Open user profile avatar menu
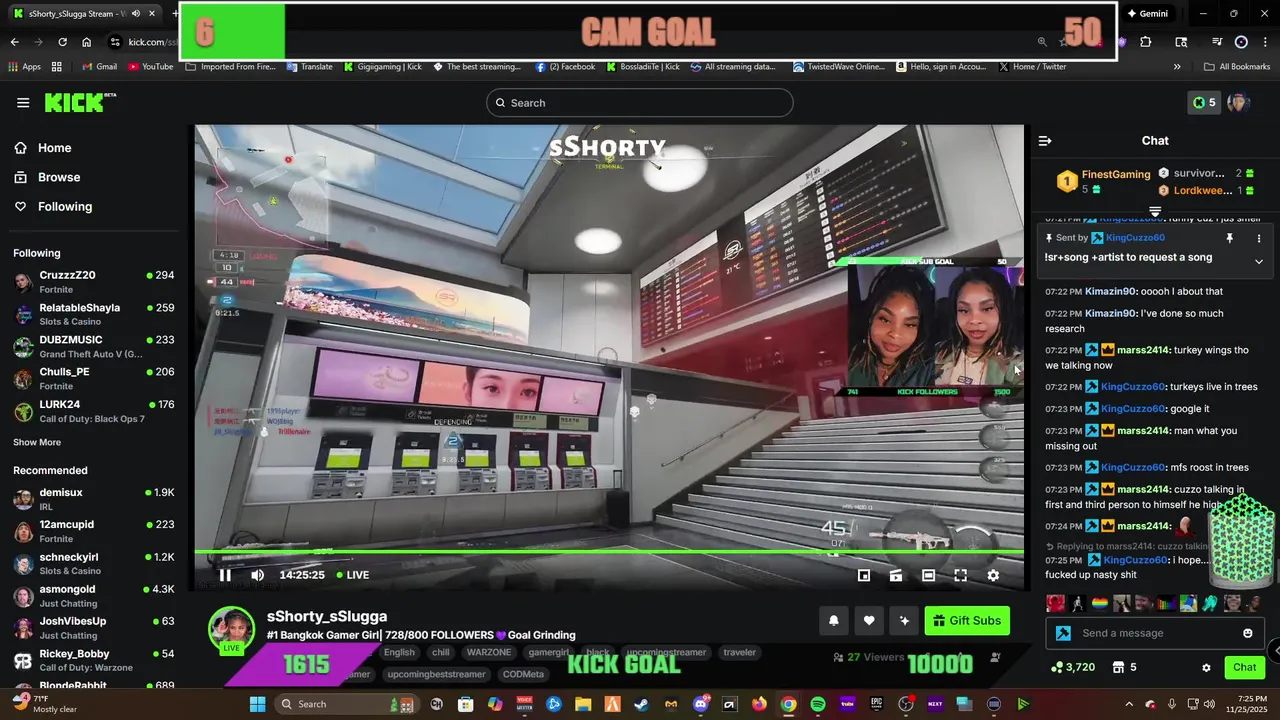Screen dimensions: 1280x720 pyautogui.click(x=1239, y=103)
